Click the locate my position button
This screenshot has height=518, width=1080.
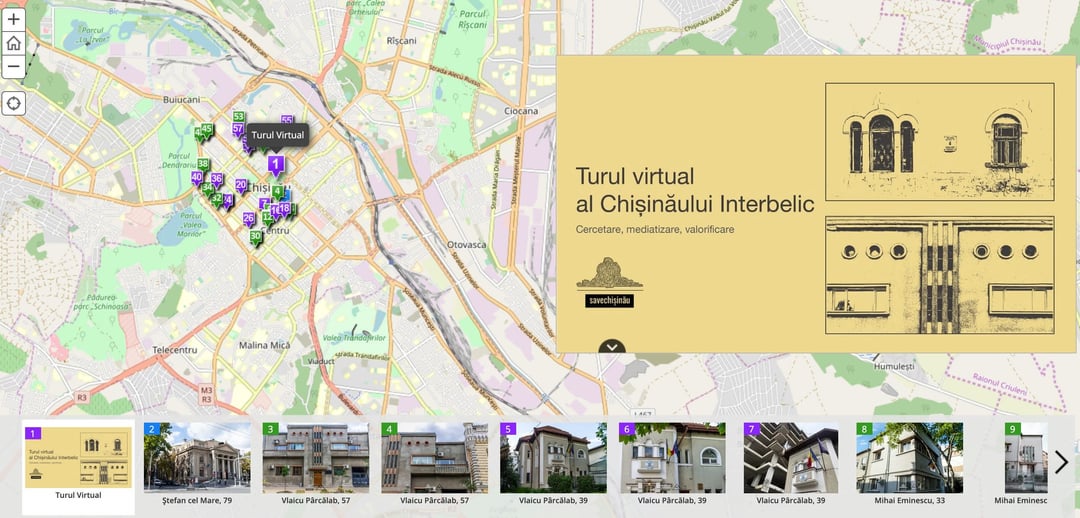pos(14,103)
